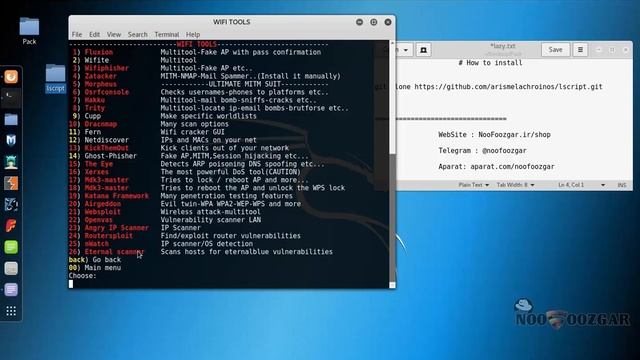Open the View menu in the terminal

[114, 35]
